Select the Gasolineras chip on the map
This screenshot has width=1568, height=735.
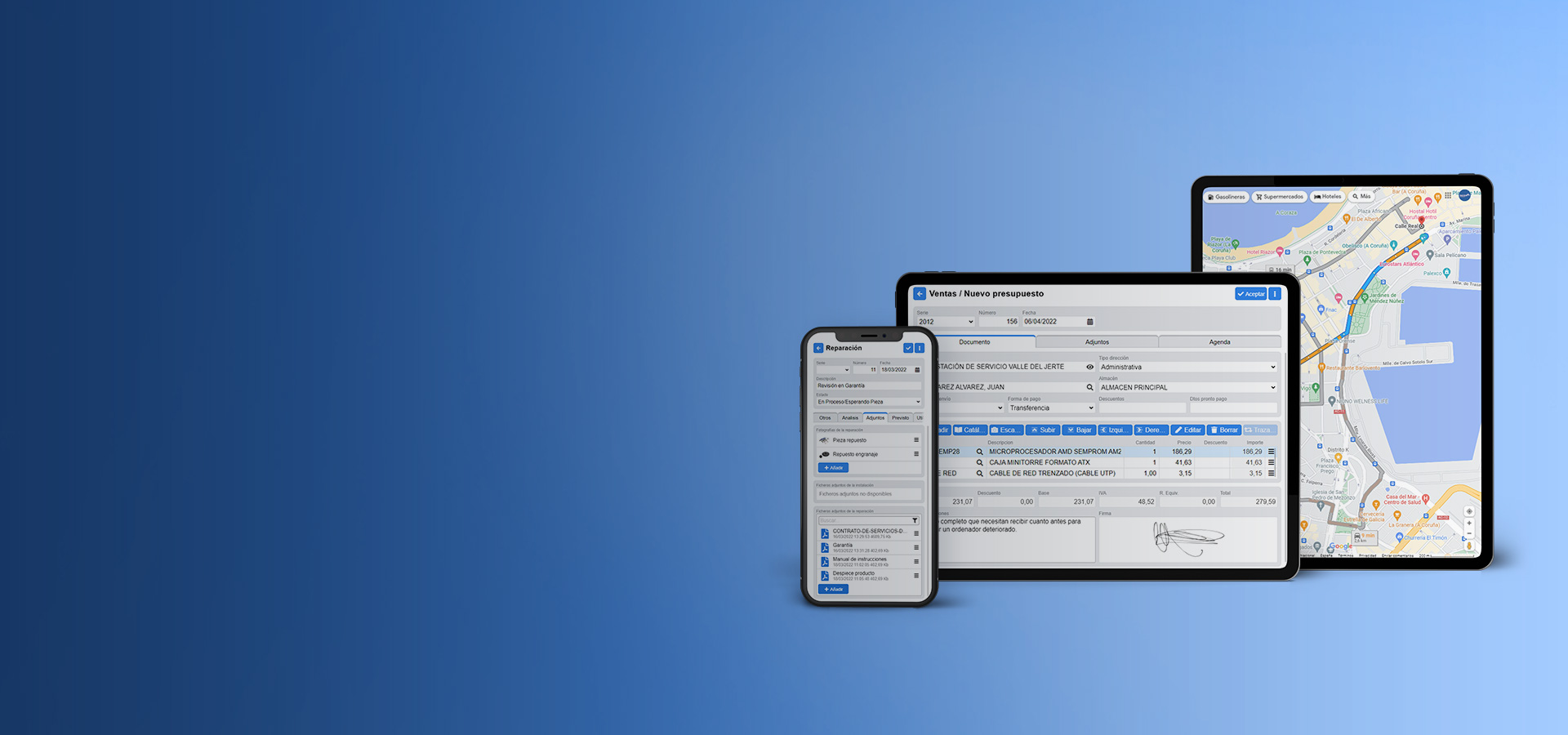(x=1227, y=197)
